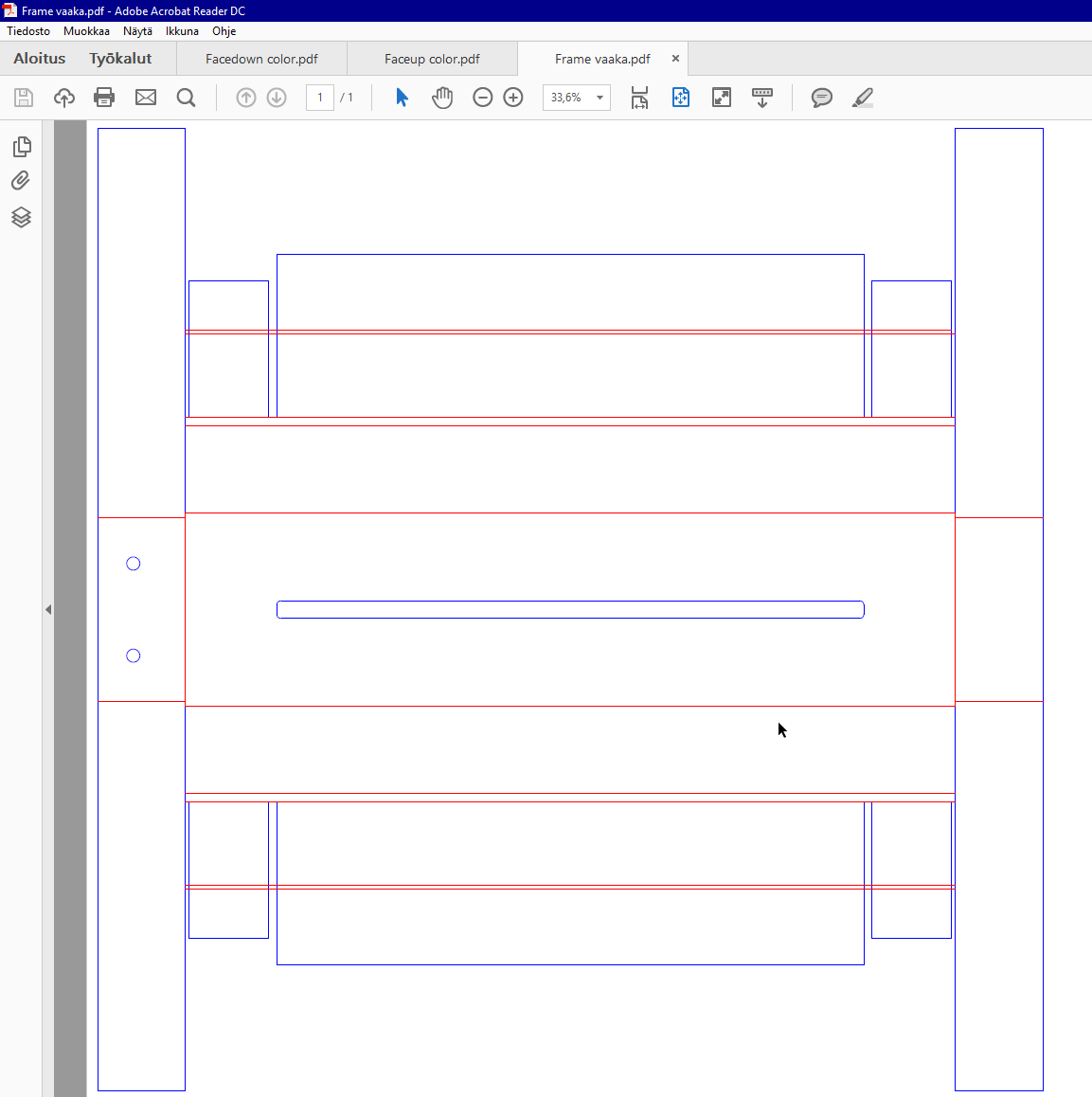Screen dimensions: 1092x1097
Task: Click the Read mode keyboard-arrow icon
Action: tap(762, 98)
